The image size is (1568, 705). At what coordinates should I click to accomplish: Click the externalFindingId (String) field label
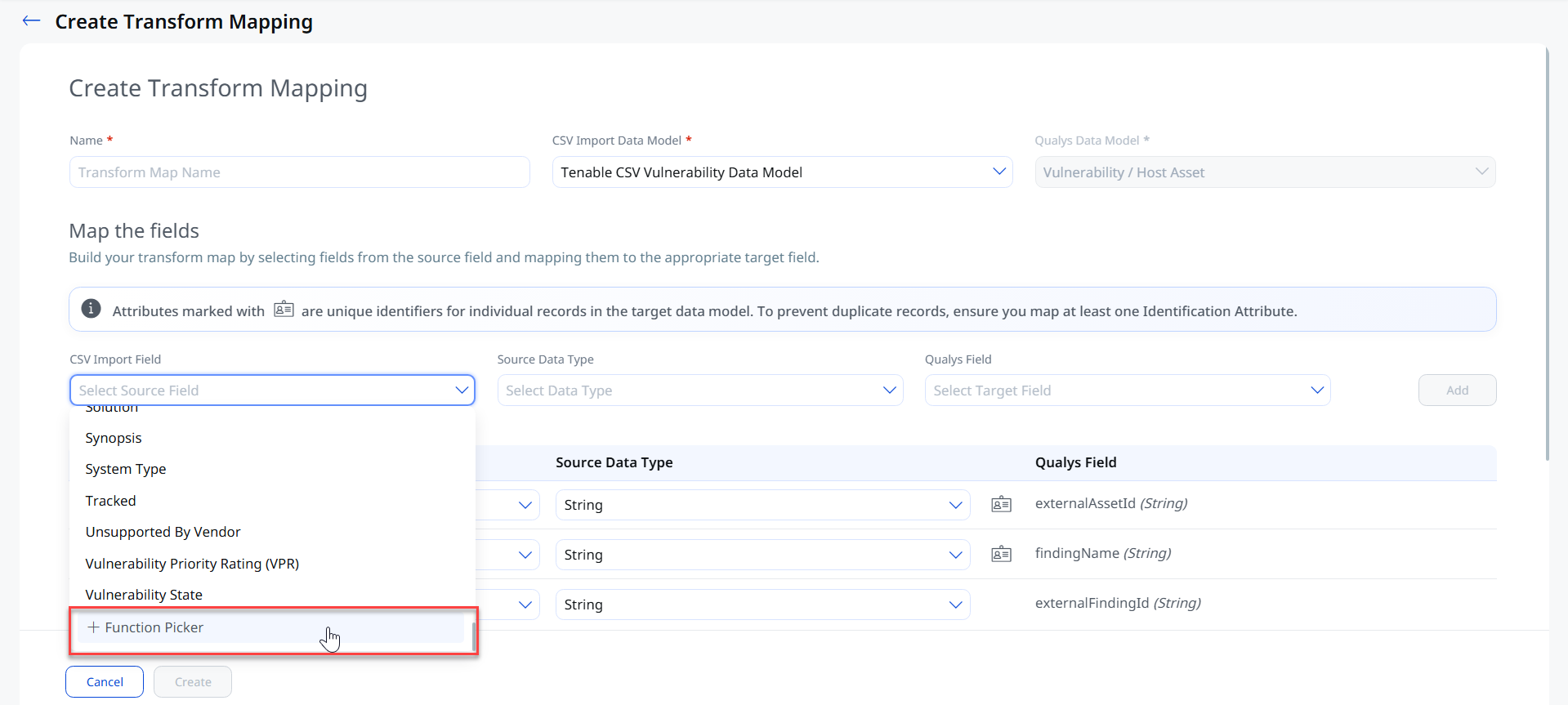(1118, 603)
